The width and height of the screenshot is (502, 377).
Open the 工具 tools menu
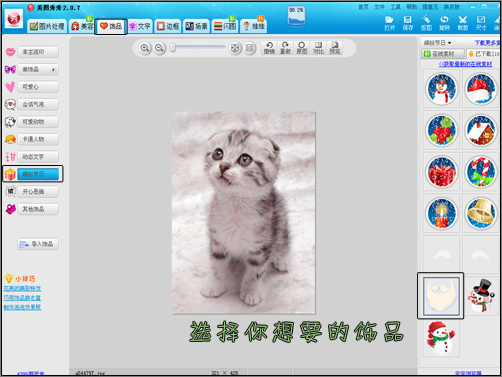[395, 7]
